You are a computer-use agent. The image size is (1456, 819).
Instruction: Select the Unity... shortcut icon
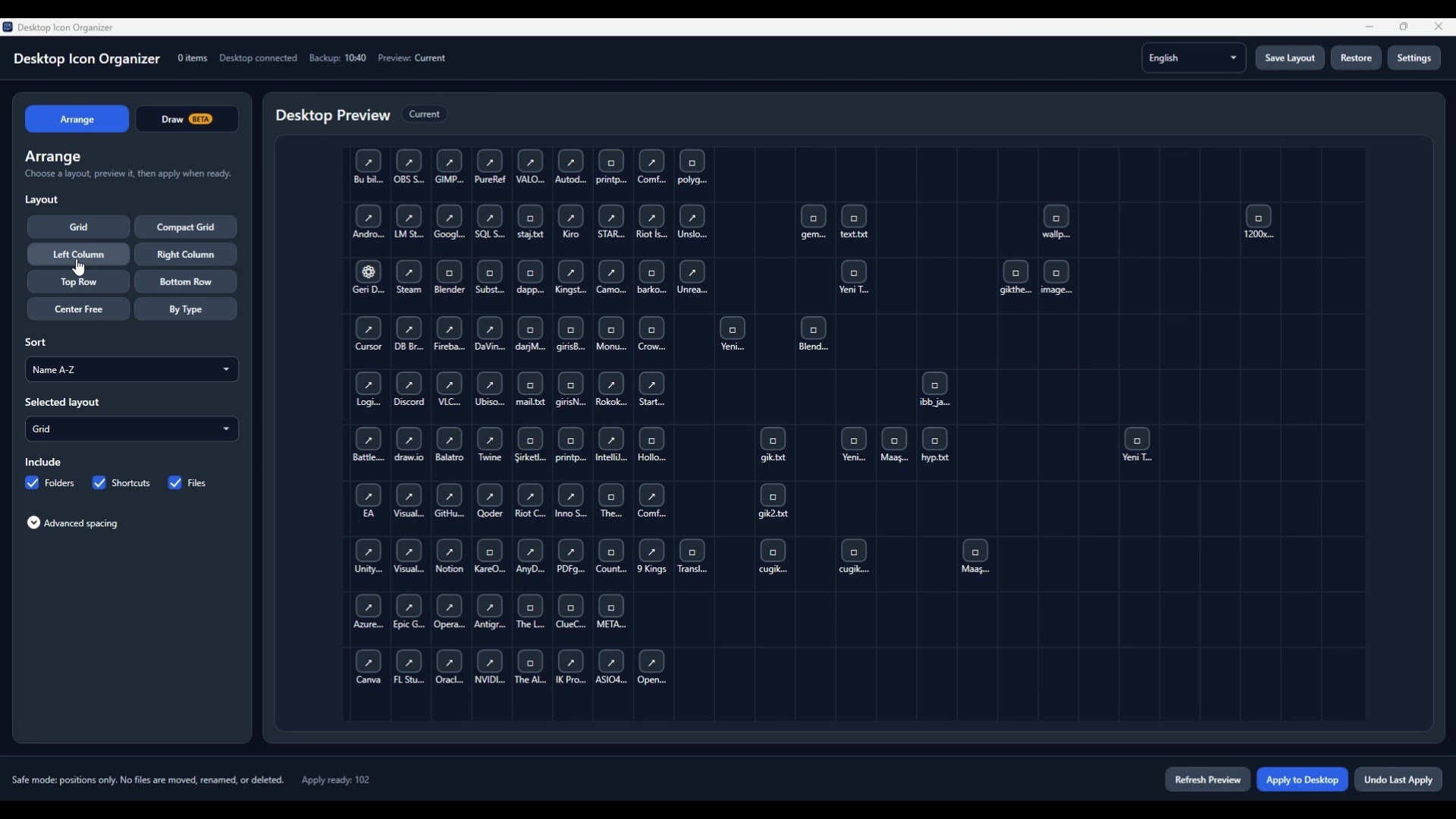coord(369,551)
